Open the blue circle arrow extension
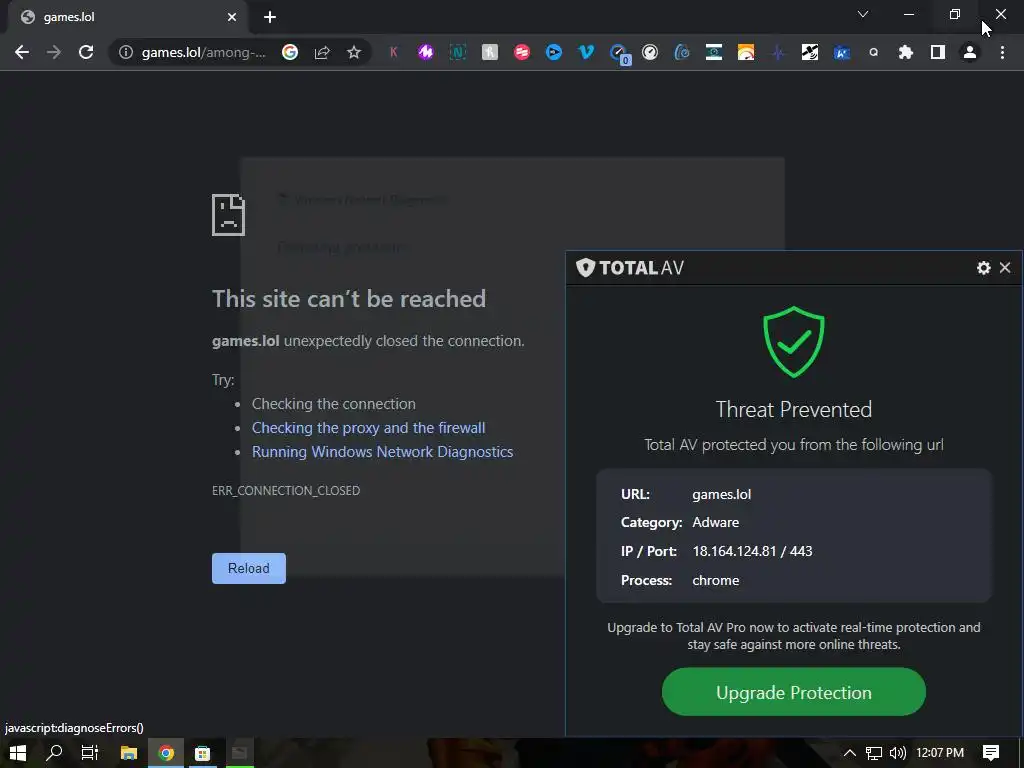1024x768 pixels. click(554, 52)
